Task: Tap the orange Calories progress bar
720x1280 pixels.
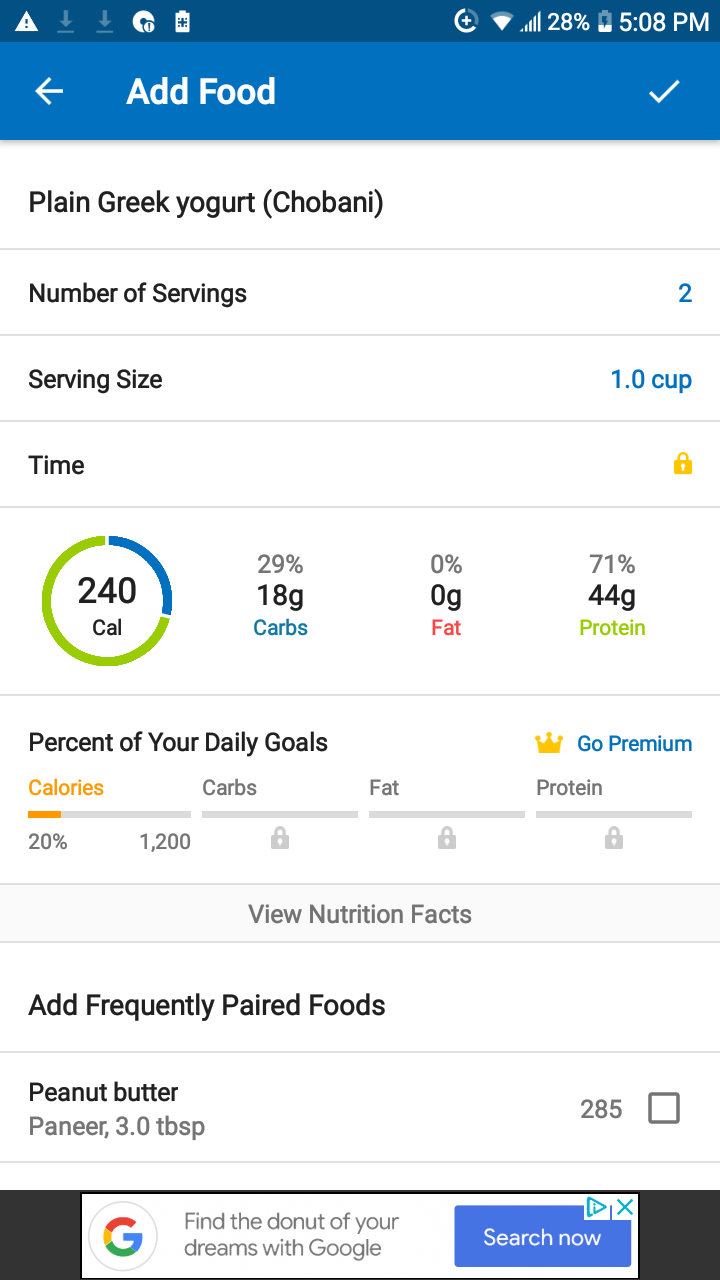Action: point(109,815)
